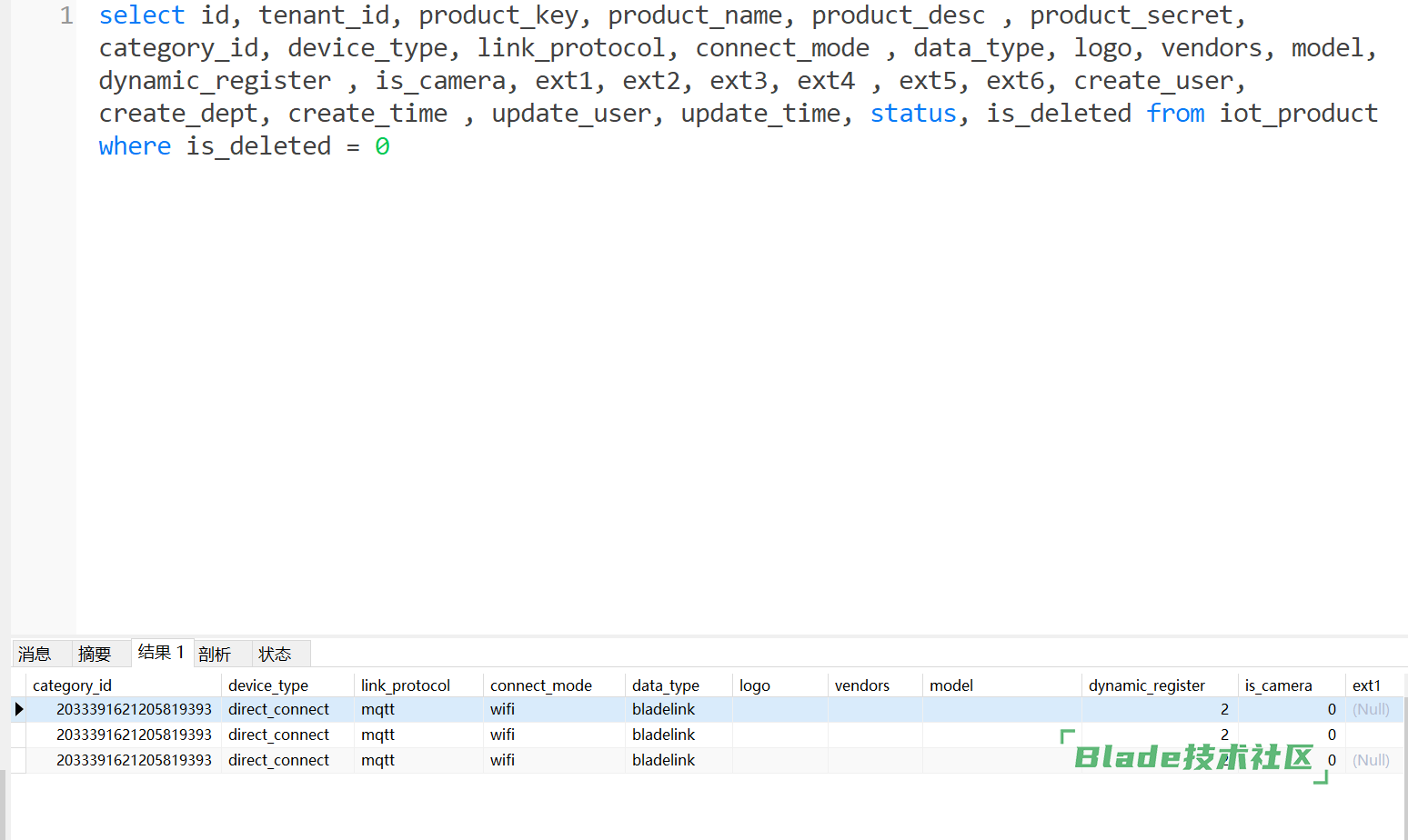Open the 剖析 tab
This screenshot has height=840, width=1408.
click(215, 654)
